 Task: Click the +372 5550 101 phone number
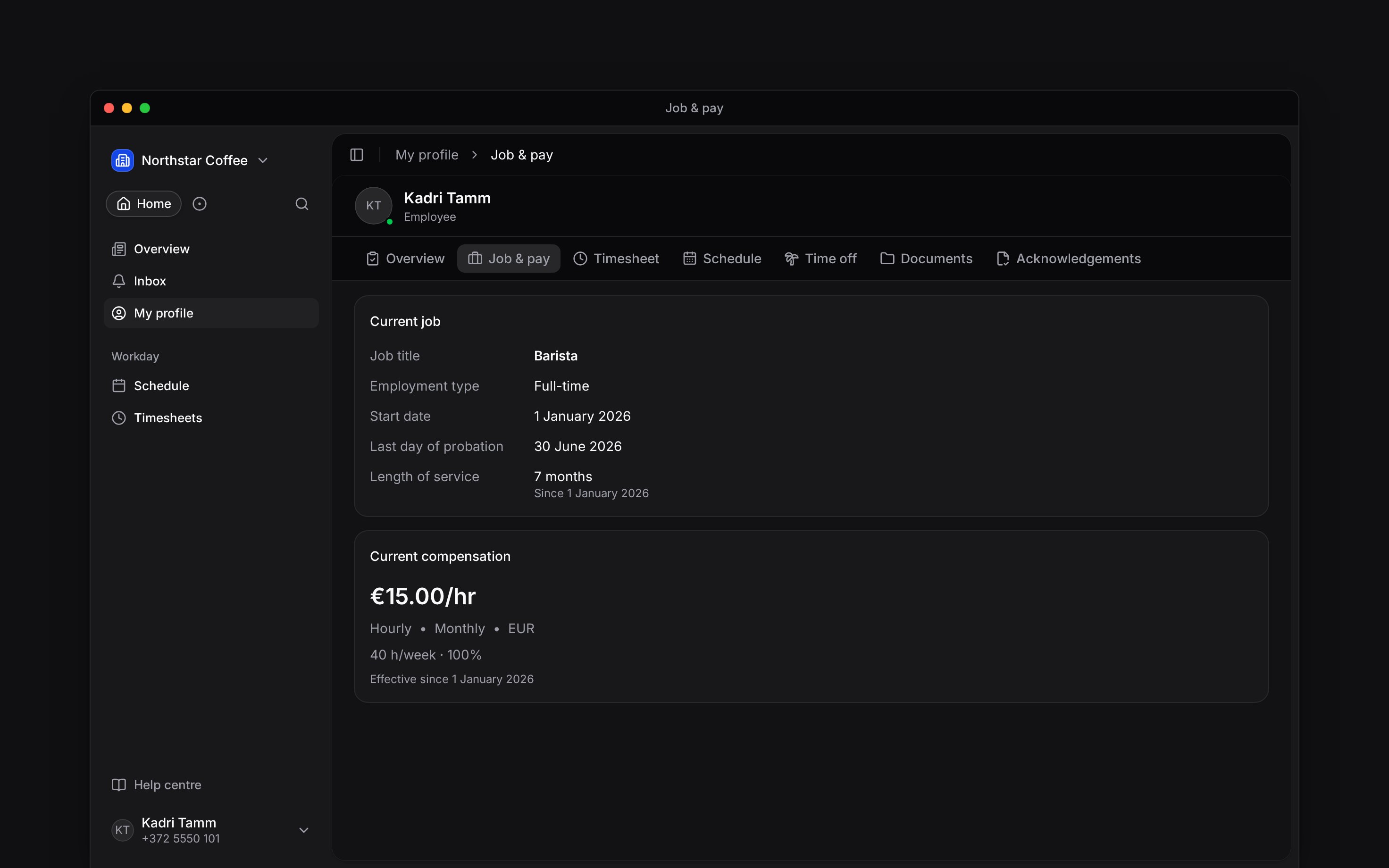click(181, 839)
